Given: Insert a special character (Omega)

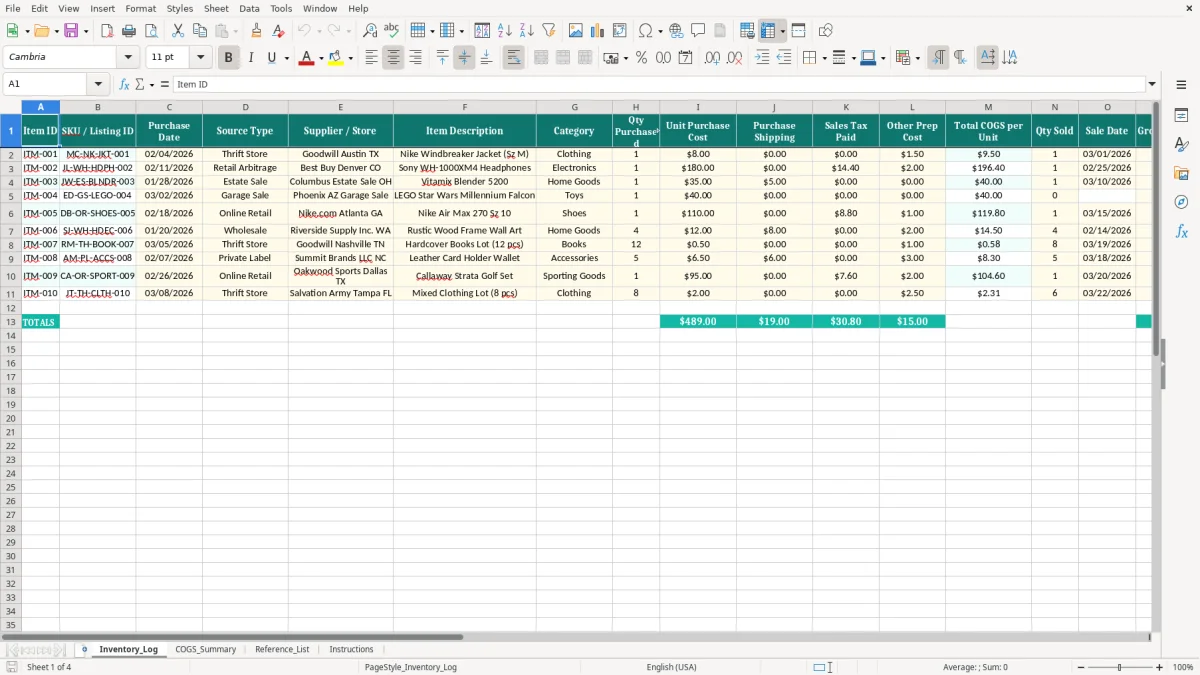Looking at the screenshot, I should pos(646,31).
